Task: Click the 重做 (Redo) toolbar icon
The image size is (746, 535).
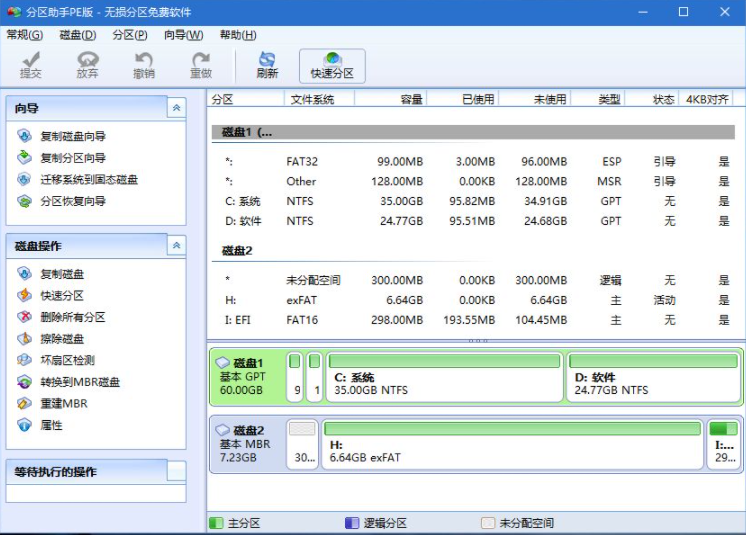Action: click(x=201, y=65)
